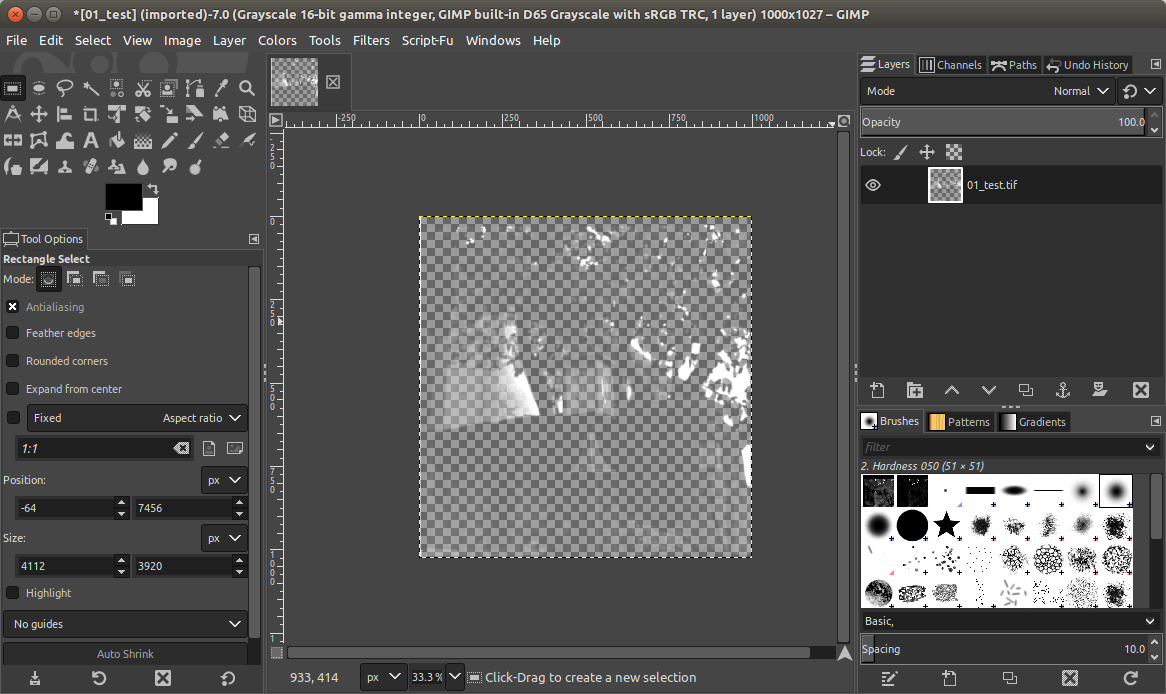Switch to the Patterns tab
The image size is (1166, 694).
point(960,422)
